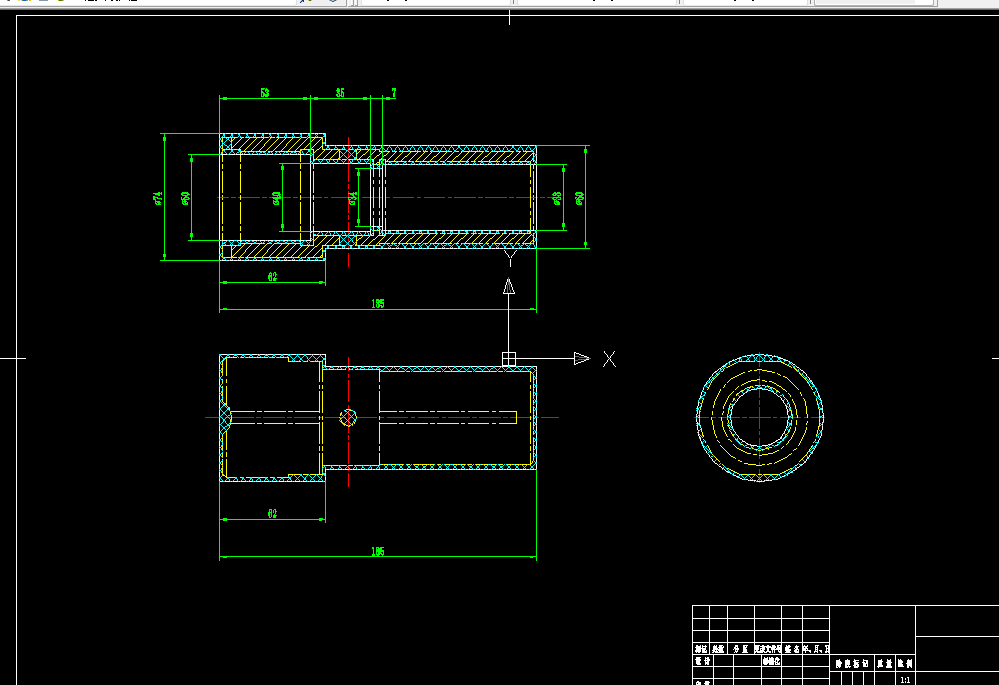Click the X axis label of the UCS icon
This screenshot has height=685, width=999.
[x=610, y=359]
